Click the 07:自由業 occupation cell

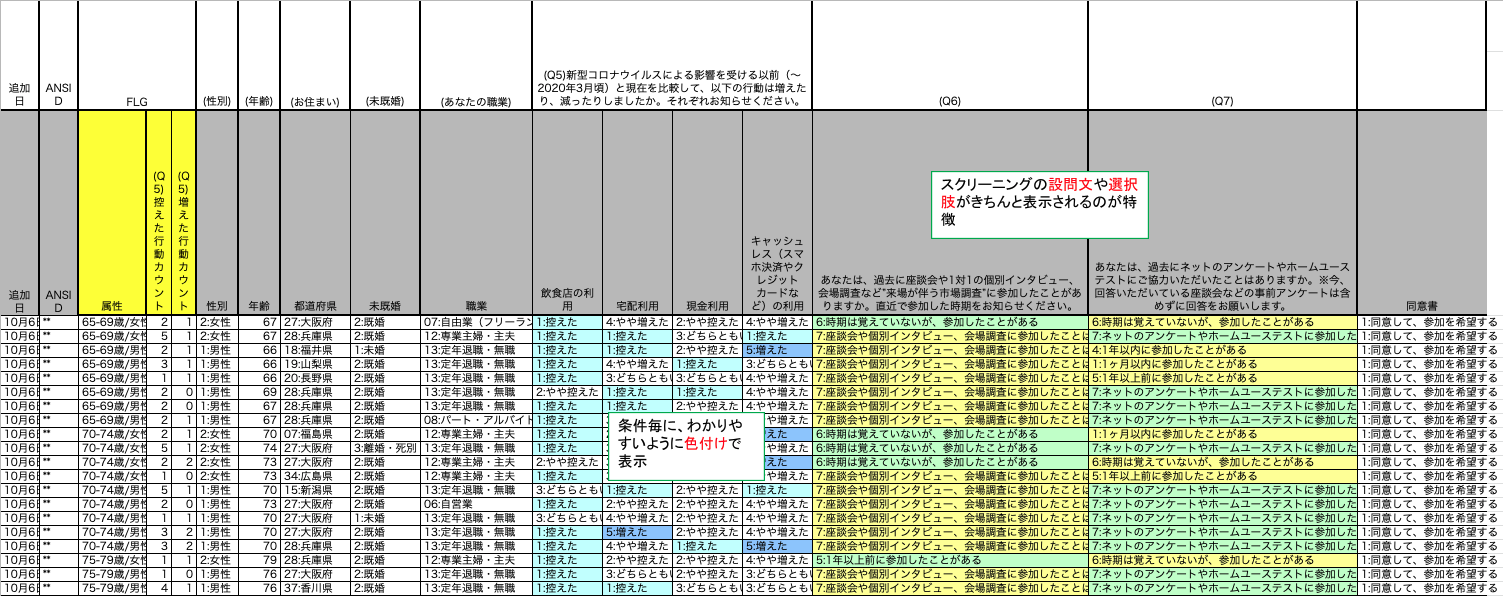[x=475, y=323]
